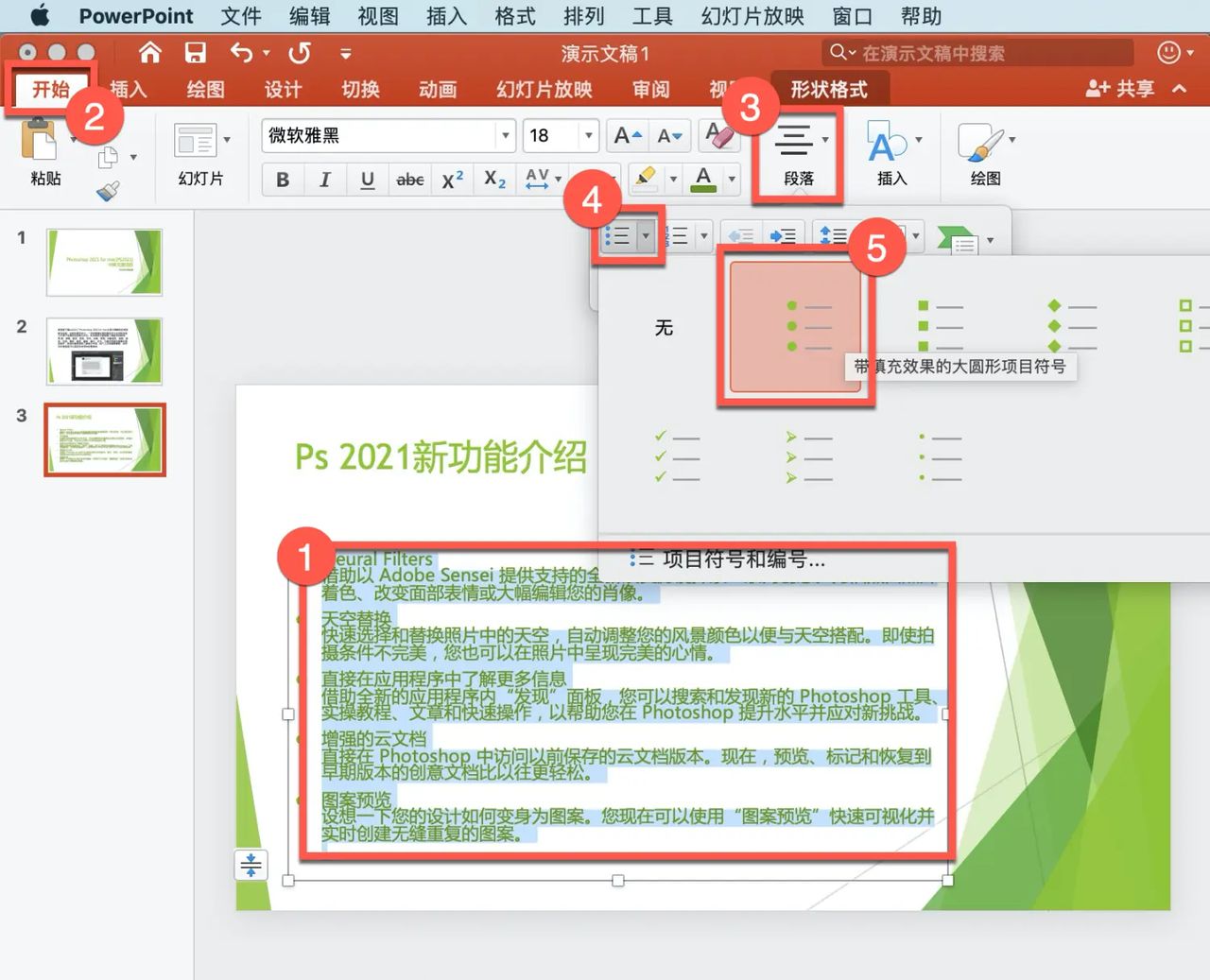The width and height of the screenshot is (1210, 980).
Task: Switch to the 设计 ribbon tab
Action: [283, 90]
